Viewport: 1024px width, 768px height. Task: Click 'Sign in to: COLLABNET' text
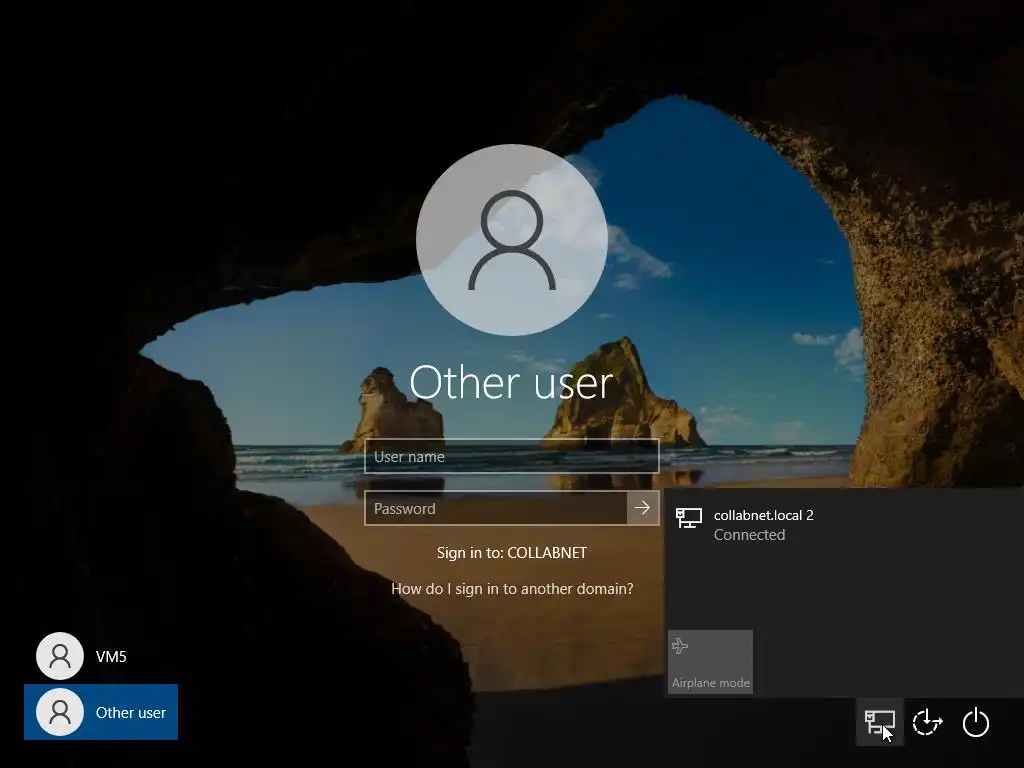[512, 552]
